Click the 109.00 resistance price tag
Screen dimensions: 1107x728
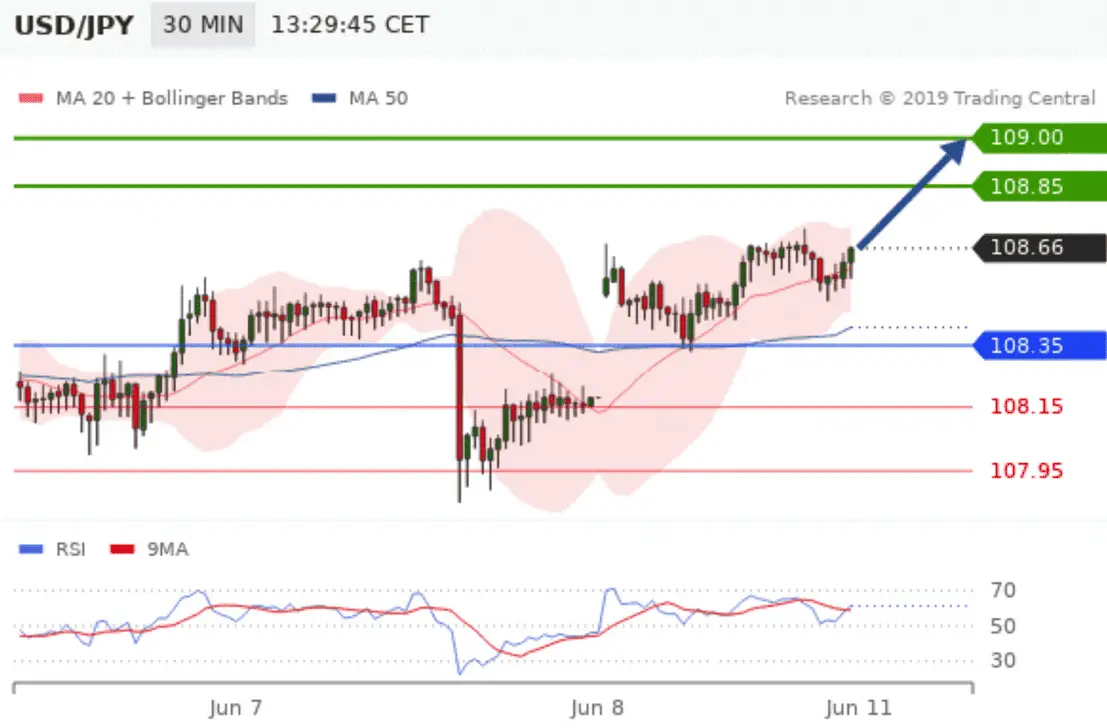[1039, 137]
